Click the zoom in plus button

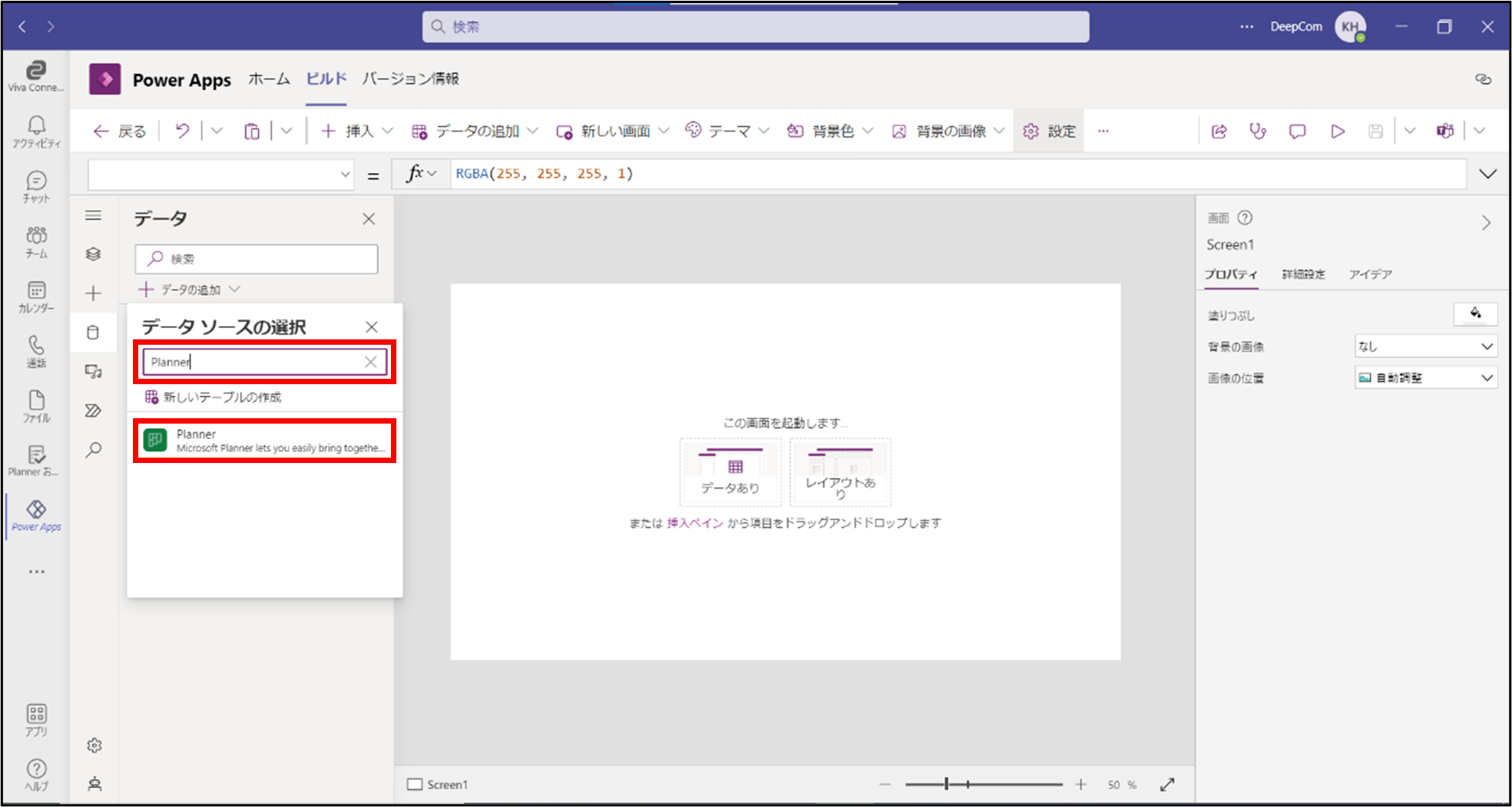[x=1081, y=785]
